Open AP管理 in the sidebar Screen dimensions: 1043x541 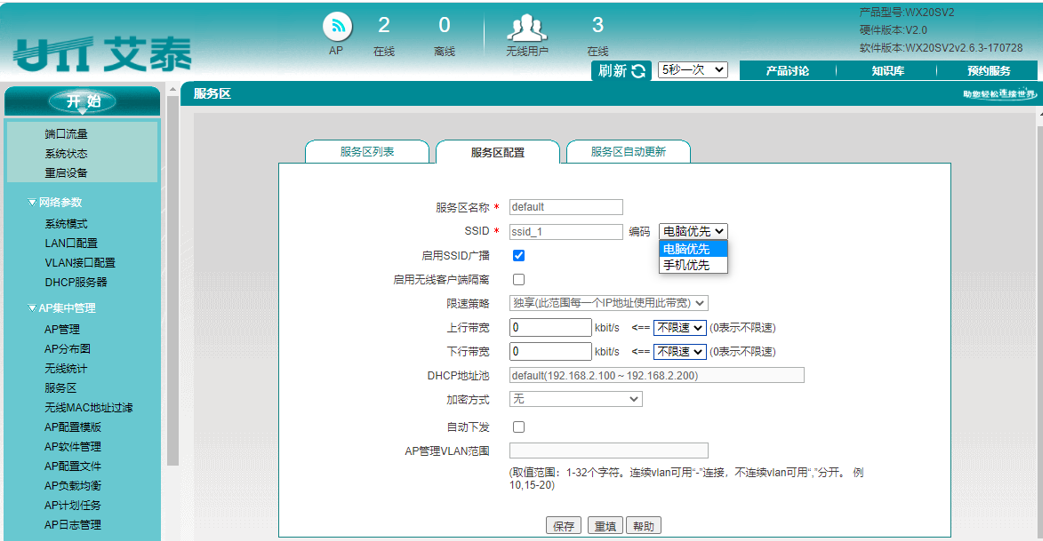click(x=62, y=329)
